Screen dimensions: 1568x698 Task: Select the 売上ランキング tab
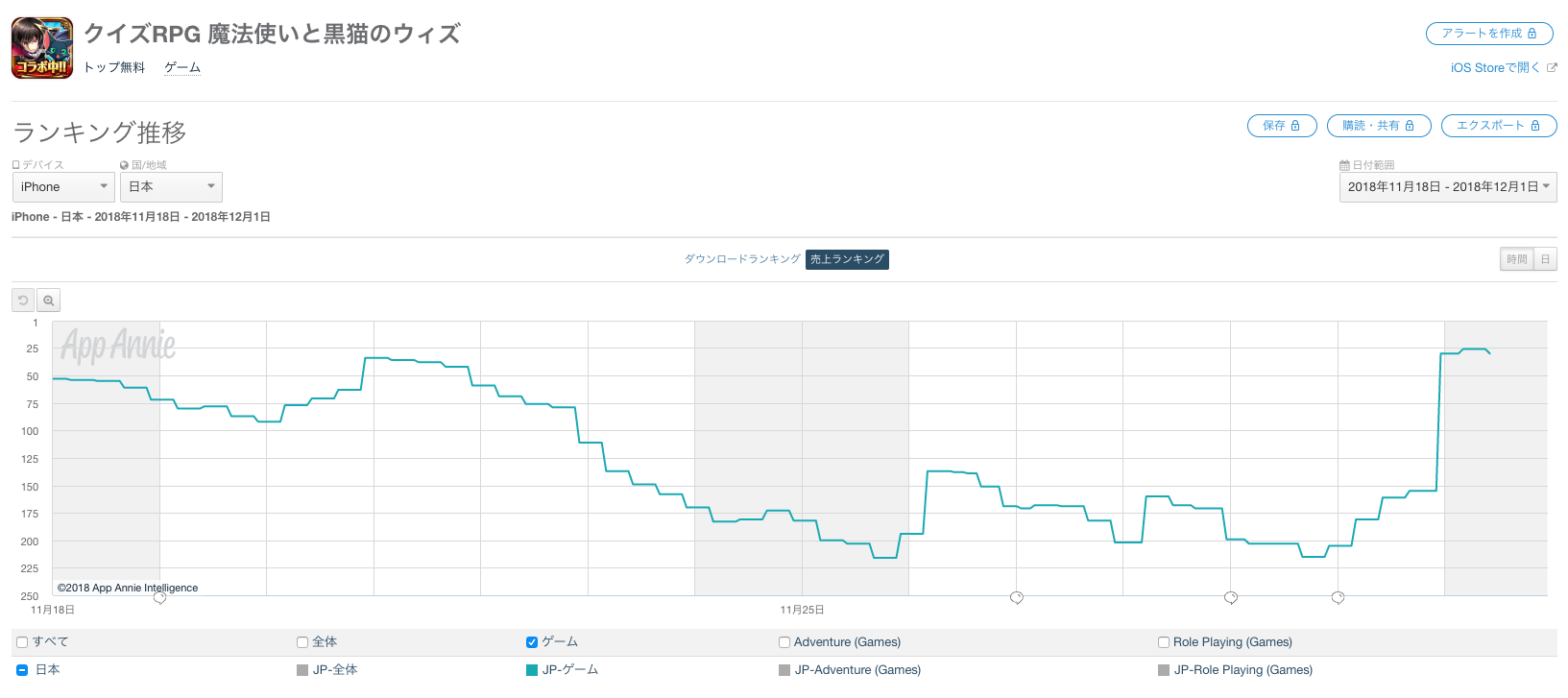pos(847,259)
